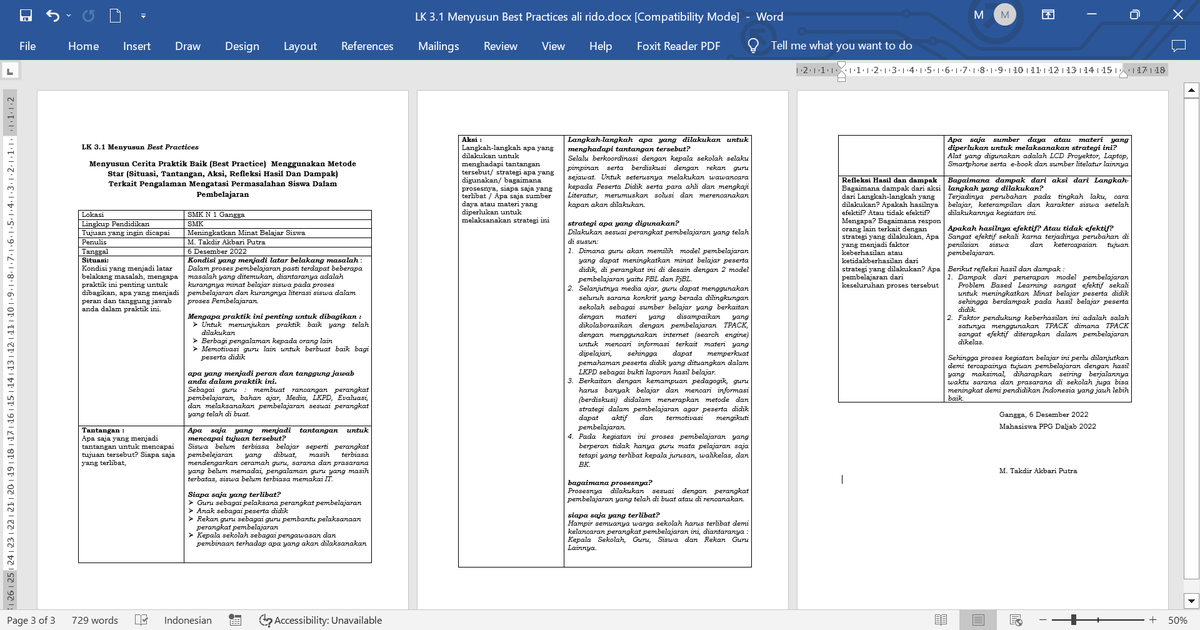Image resolution: width=1200 pixels, height=630 pixels.
Task: Switch to the Home ribbon tab
Action: click(83, 46)
